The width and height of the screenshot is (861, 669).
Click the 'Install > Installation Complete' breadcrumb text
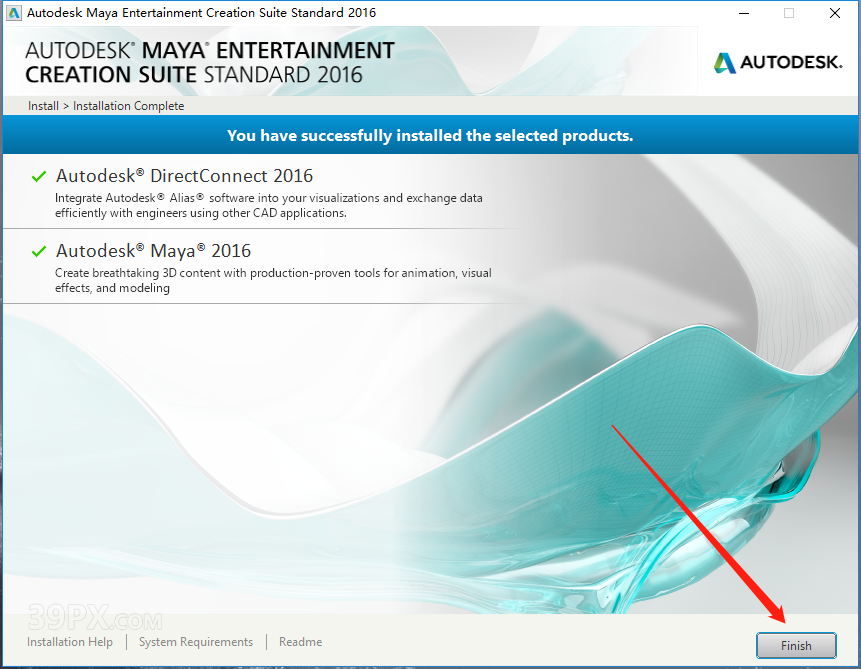click(x=106, y=106)
